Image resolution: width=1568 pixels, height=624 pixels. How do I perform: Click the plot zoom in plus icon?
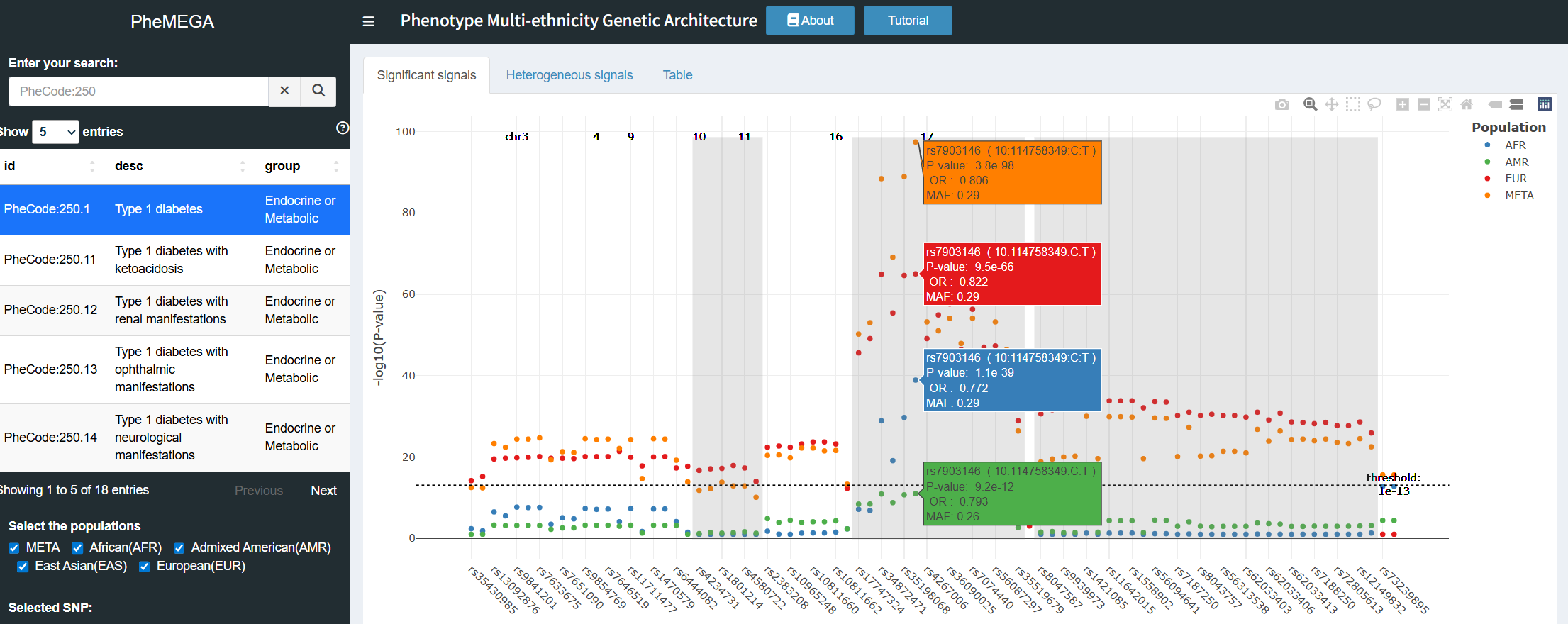pyautogui.click(x=1402, y=105)
